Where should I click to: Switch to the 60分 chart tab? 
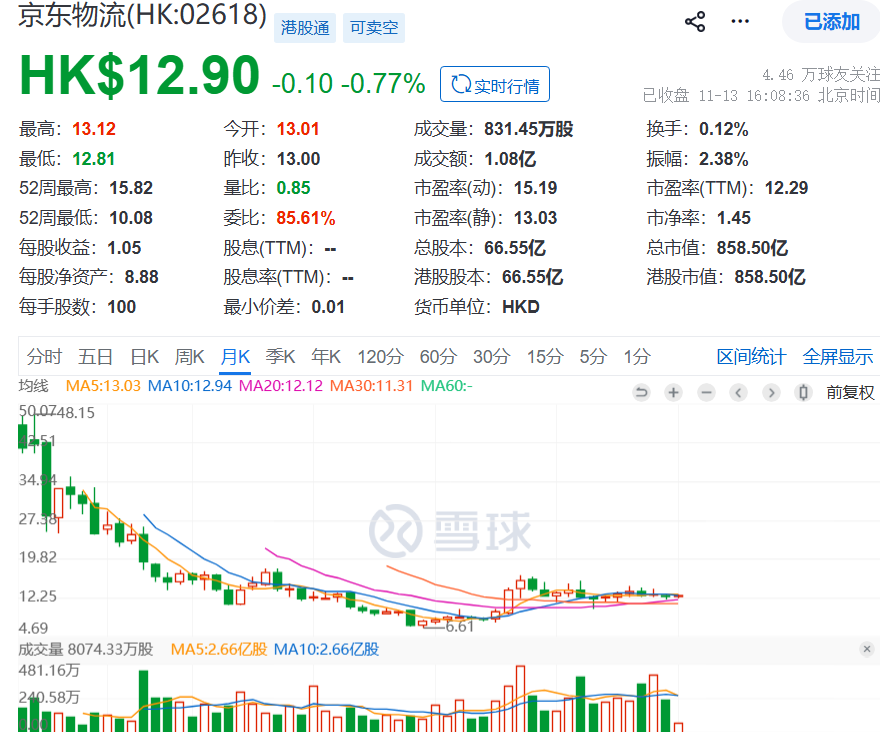point(438,356)
